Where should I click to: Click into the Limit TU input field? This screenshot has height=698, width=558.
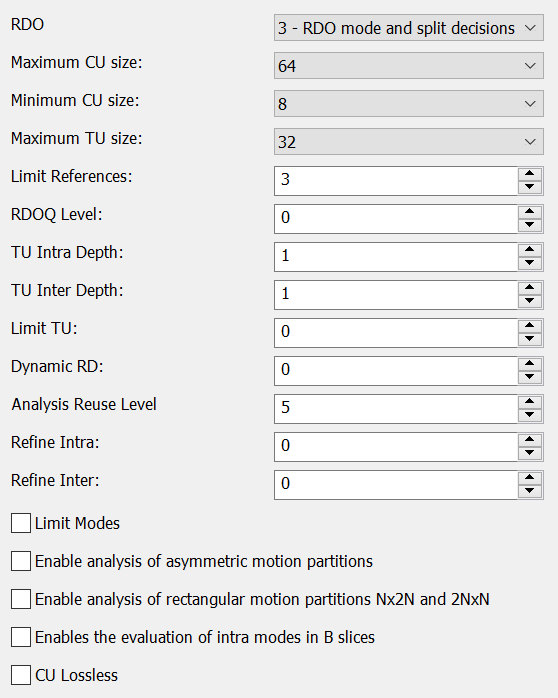pyautogui.click(x=396, y=333)
